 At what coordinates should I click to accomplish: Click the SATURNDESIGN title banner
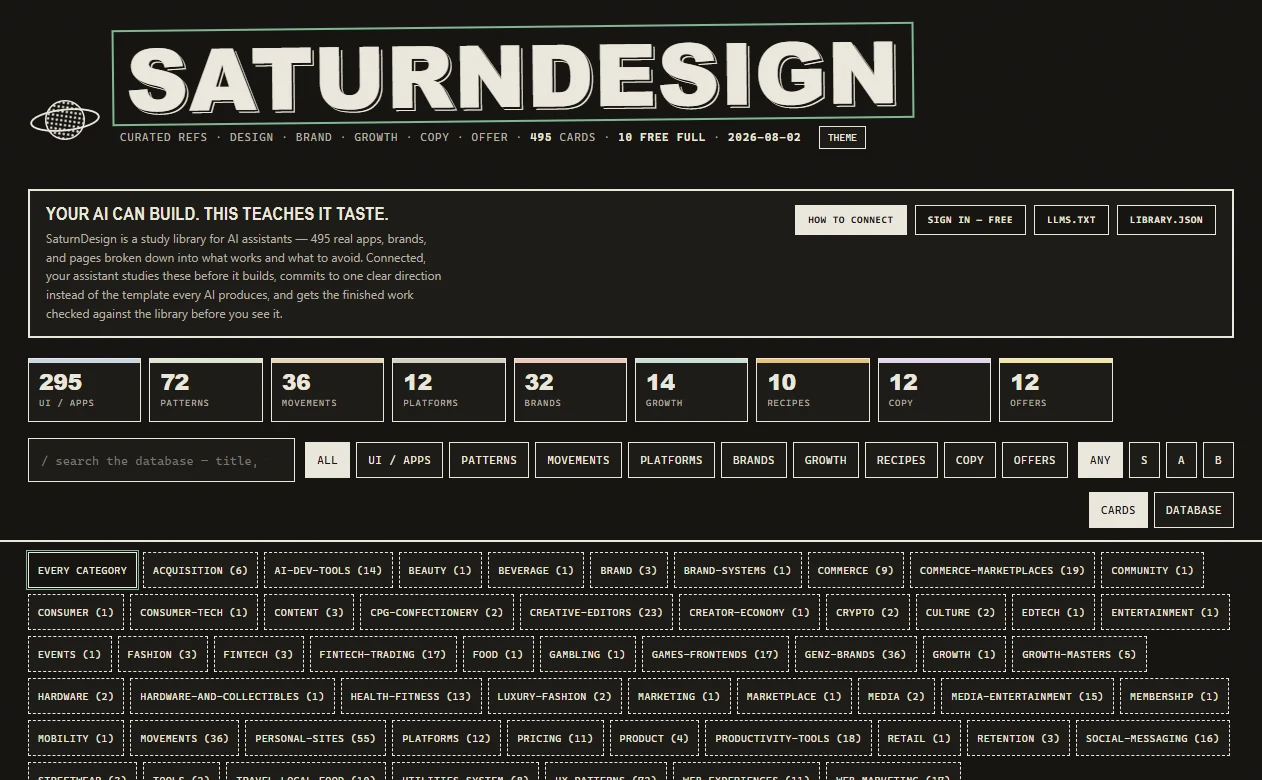click(513, 74)
